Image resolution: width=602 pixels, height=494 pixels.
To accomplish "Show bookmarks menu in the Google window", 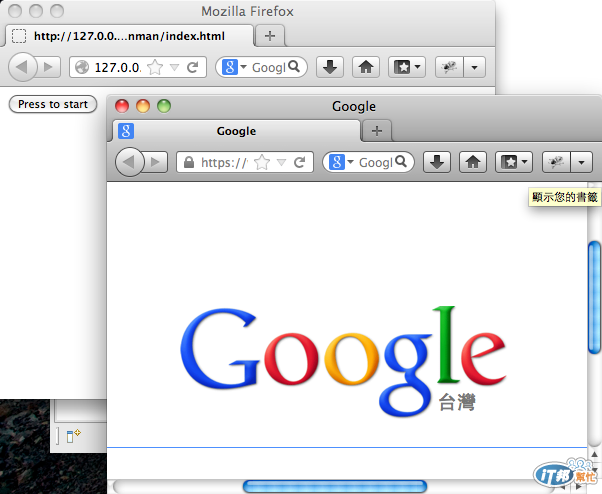I will click(x=514, y=162).
